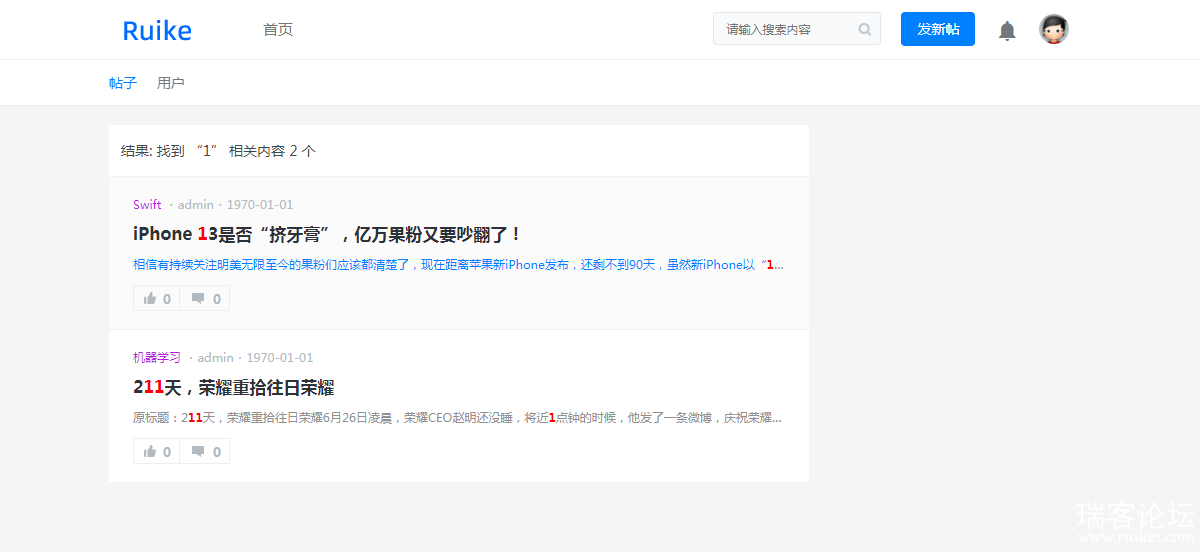This screenshot has width=1200, height=552.
Task: Click the 原标题 excerpt of 荣耀 post
Action: 458,418
